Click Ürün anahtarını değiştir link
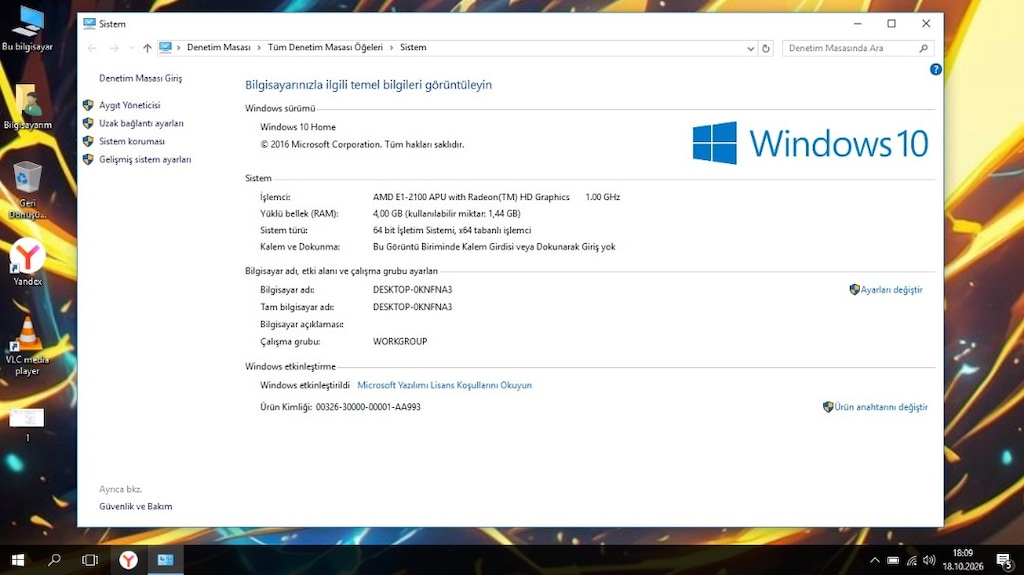Image resolution: width=1024 pixels, height=575 pixels. click(x=880, y=407)
